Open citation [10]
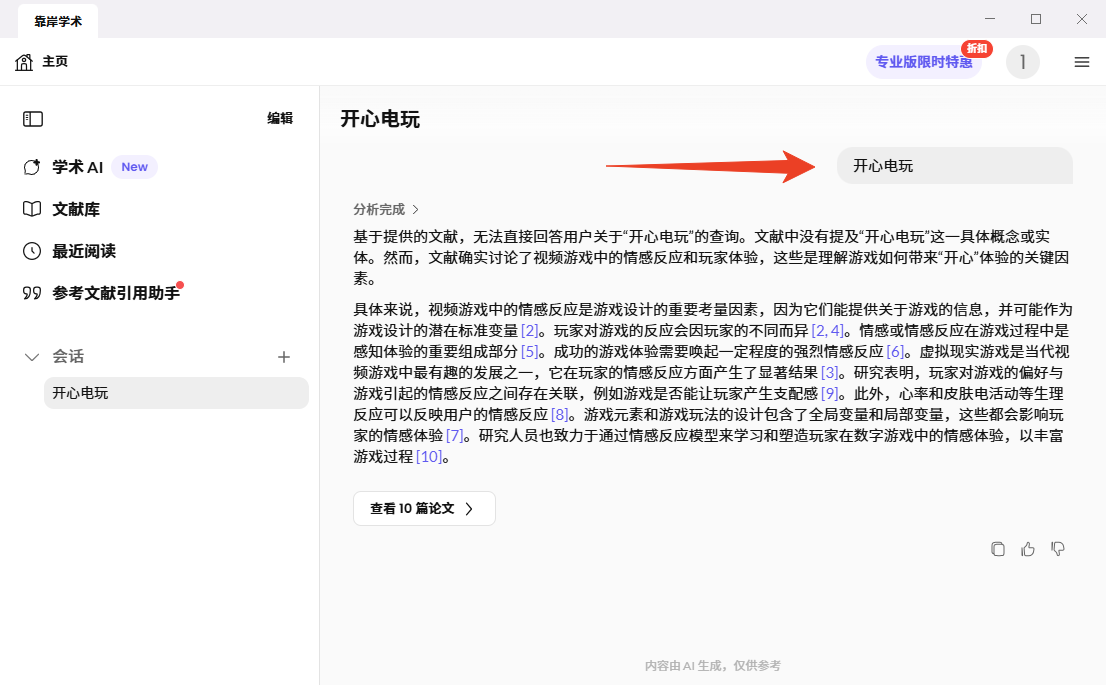This screenshot has height=685, width=1106. pos(429,456)
